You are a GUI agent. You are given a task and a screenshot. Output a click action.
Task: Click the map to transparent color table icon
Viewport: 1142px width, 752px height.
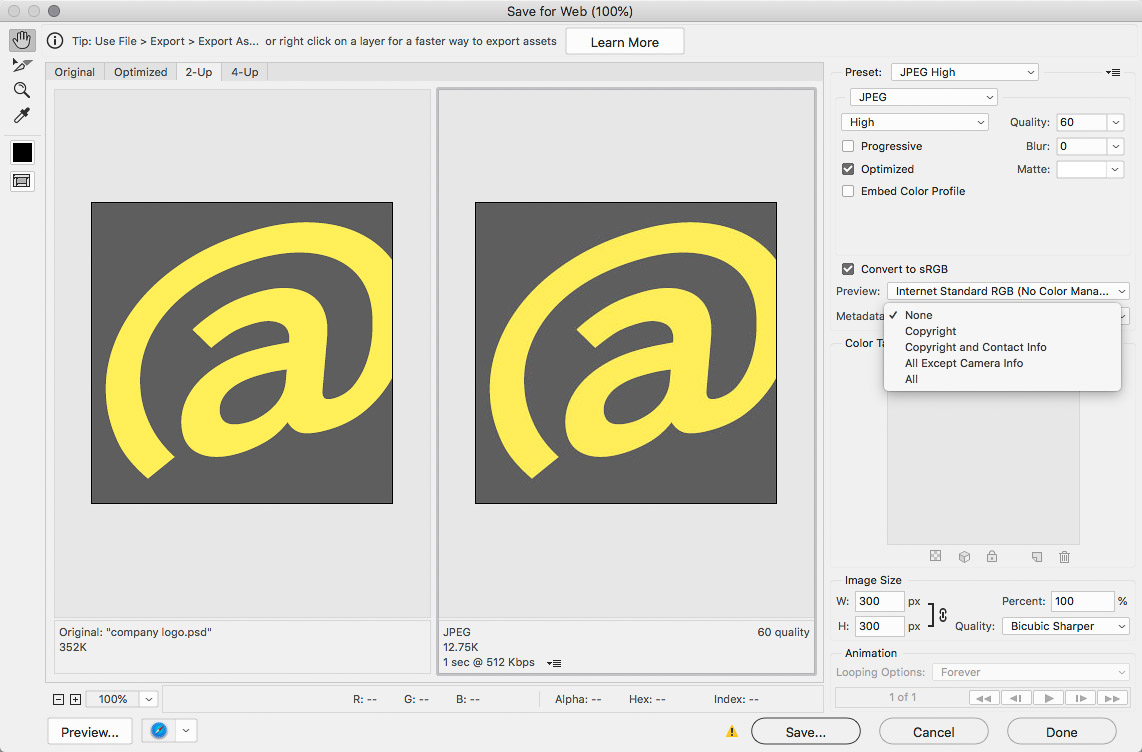tap(936, 556)
